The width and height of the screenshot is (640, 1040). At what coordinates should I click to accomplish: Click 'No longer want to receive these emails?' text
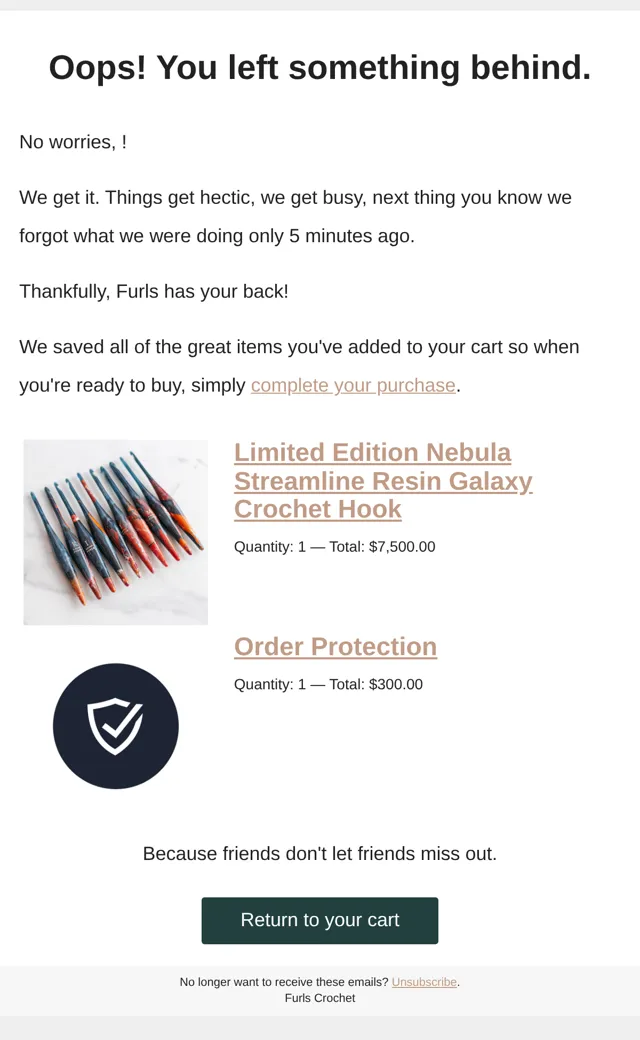coord(284,982)
